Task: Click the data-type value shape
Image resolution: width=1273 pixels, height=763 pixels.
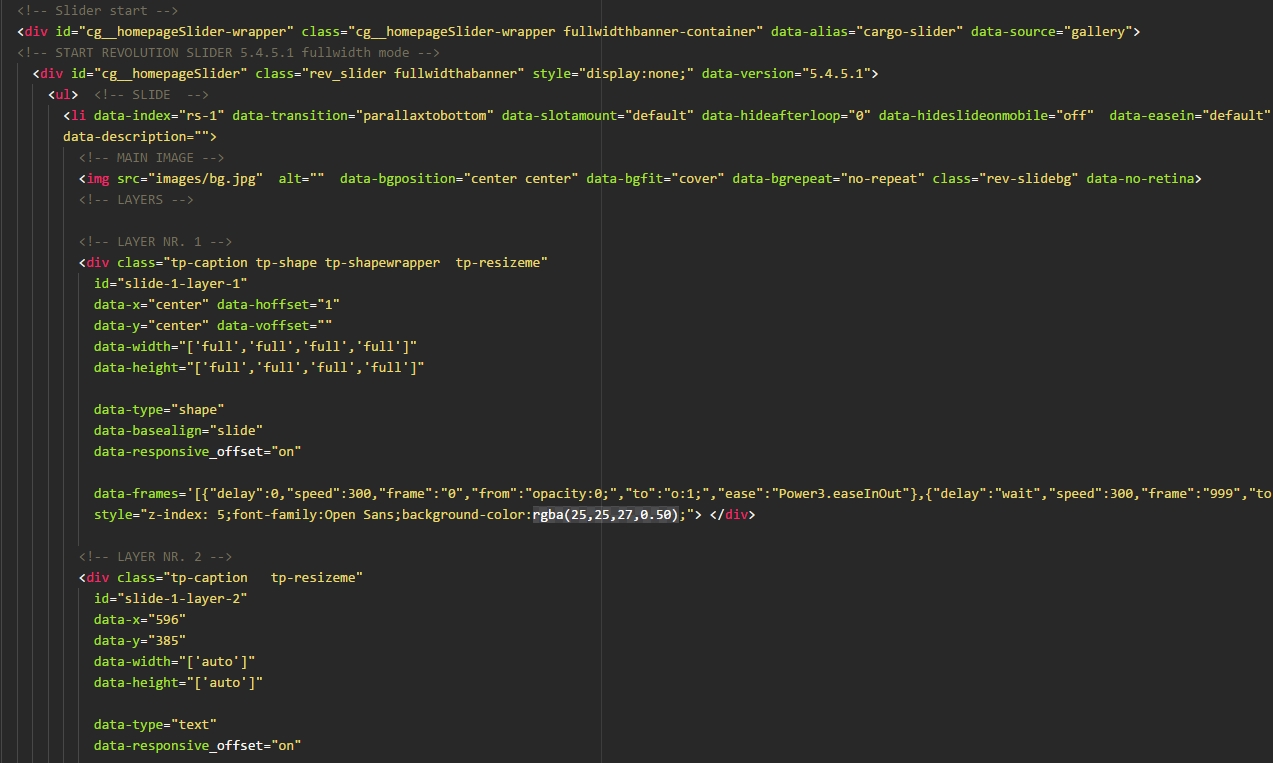Action: pyautogui.click(x=200, y=409)
